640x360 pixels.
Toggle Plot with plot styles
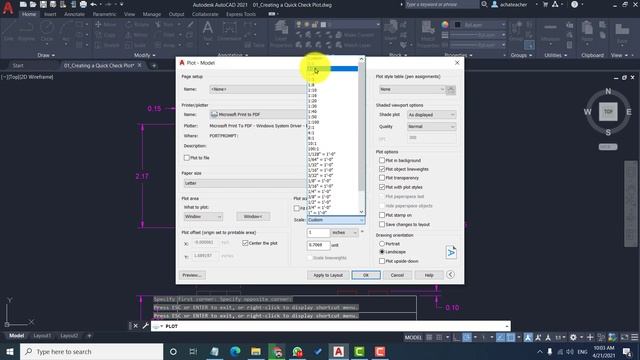click(x=382, y=187)
